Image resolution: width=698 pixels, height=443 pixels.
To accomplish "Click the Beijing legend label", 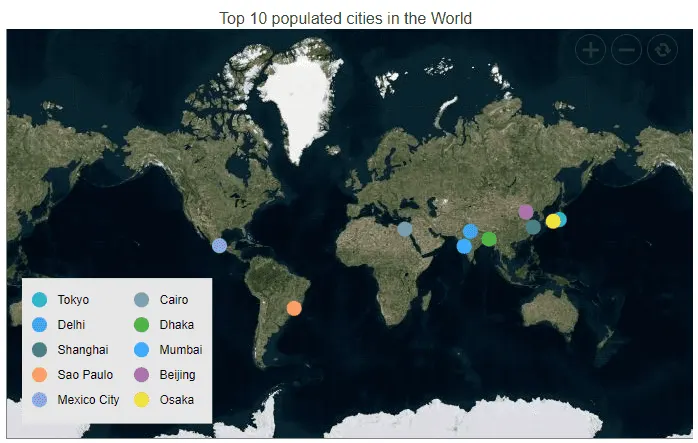I will (177, 375).
